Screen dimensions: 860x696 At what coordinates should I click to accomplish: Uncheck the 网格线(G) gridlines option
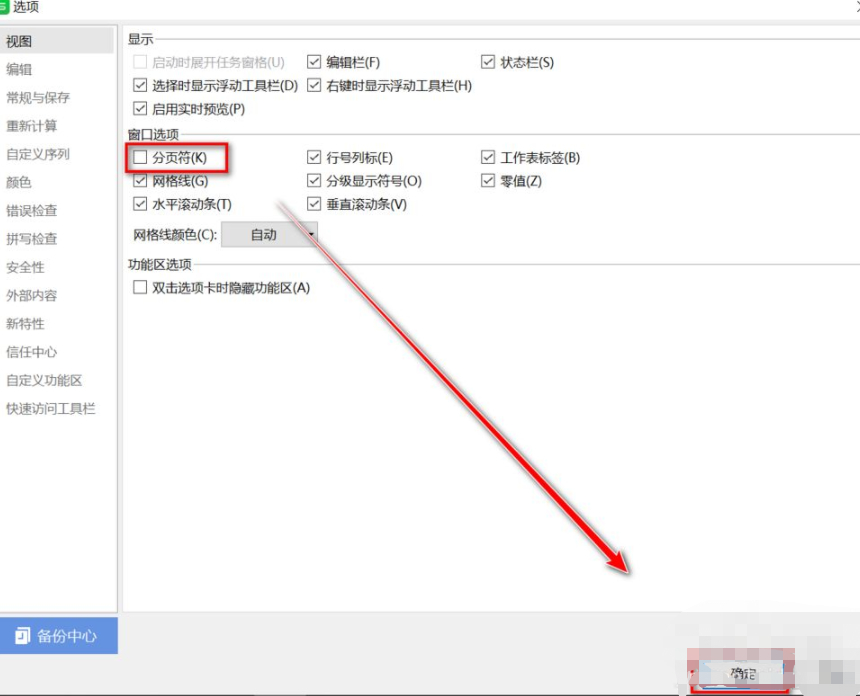click(140, 181)
